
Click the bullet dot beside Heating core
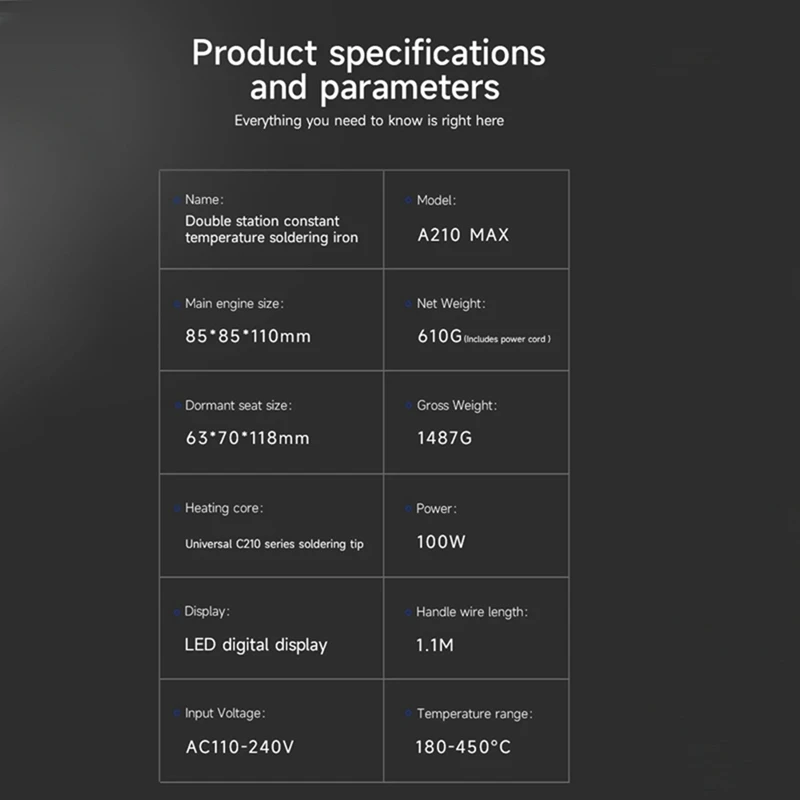point(178,508)
